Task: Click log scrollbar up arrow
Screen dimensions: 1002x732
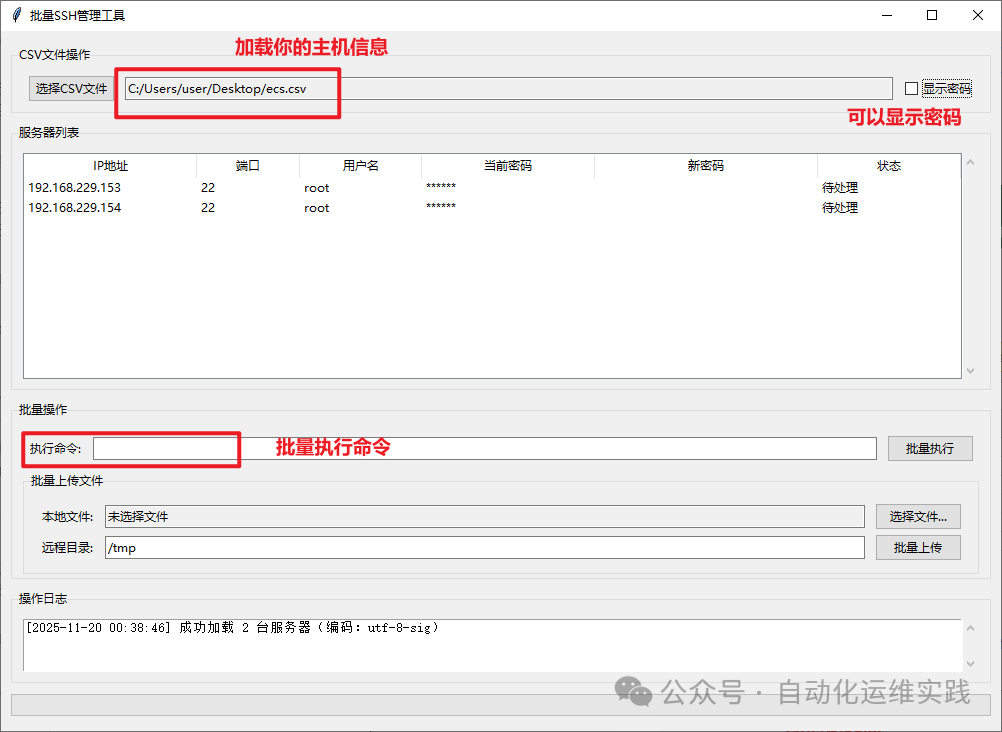Action: coord(970,628)
